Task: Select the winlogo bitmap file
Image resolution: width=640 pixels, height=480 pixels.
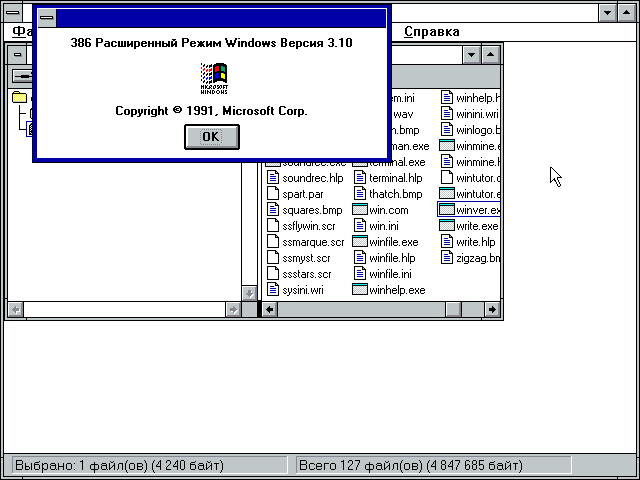Action: tap(470, 130)
